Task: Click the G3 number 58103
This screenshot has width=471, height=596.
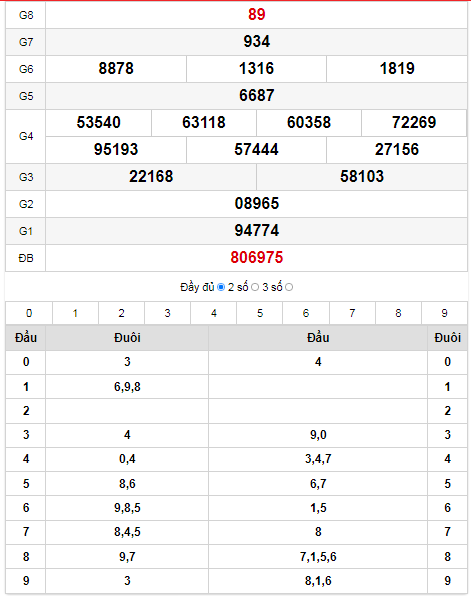Action: tap(362, 176)
